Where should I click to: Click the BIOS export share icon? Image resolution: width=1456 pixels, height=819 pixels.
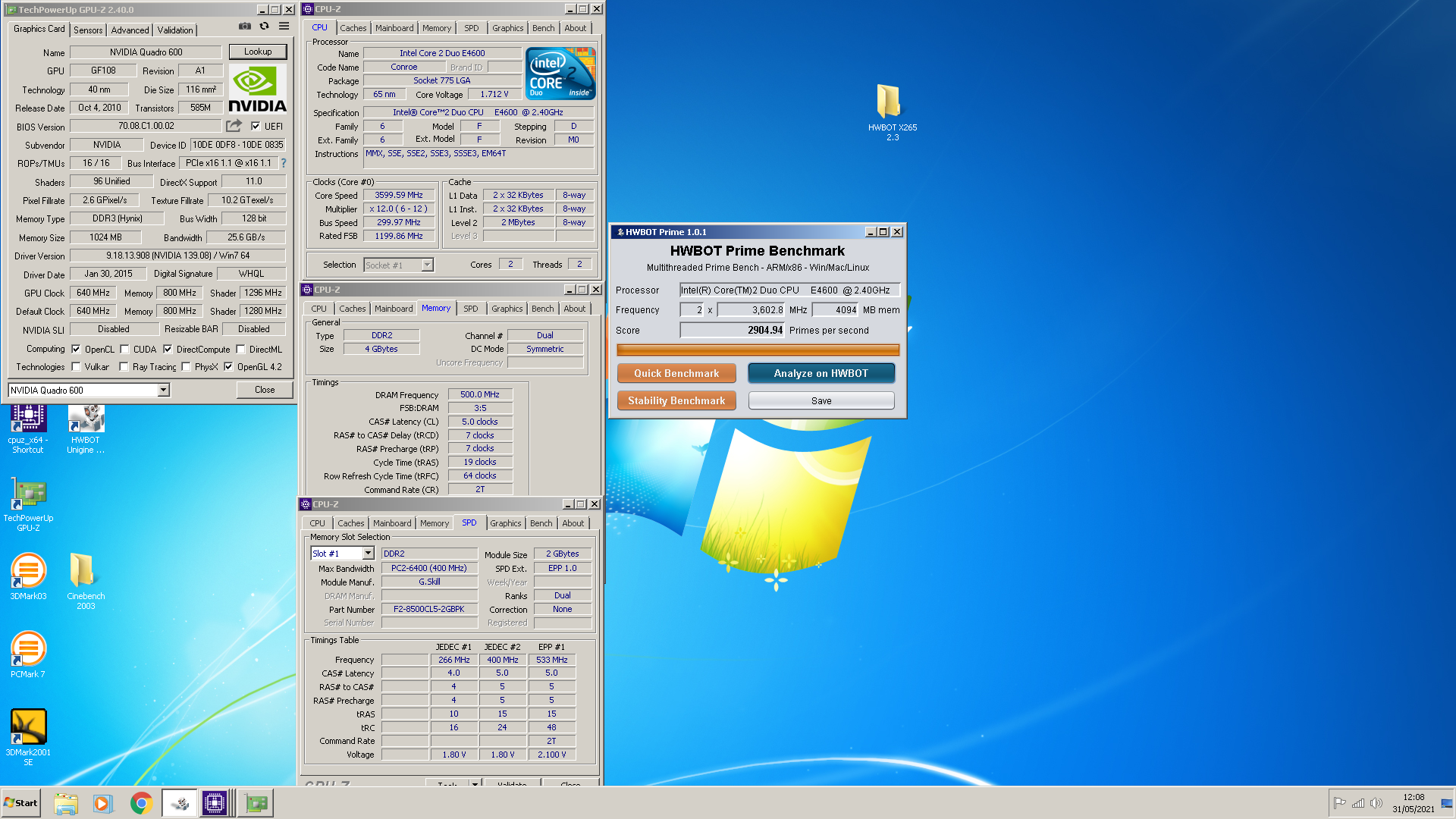coord(234,126)
